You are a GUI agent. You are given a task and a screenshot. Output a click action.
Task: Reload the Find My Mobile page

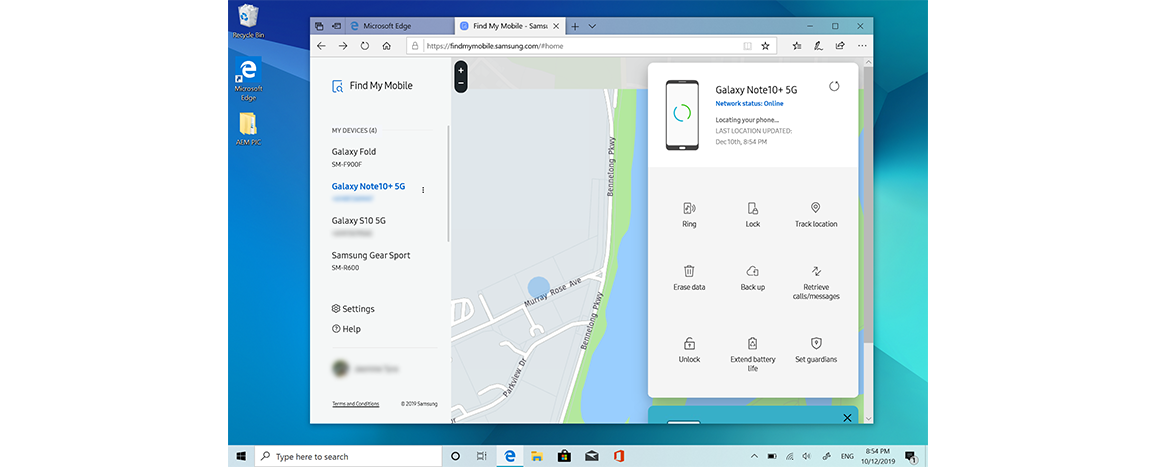365,46
